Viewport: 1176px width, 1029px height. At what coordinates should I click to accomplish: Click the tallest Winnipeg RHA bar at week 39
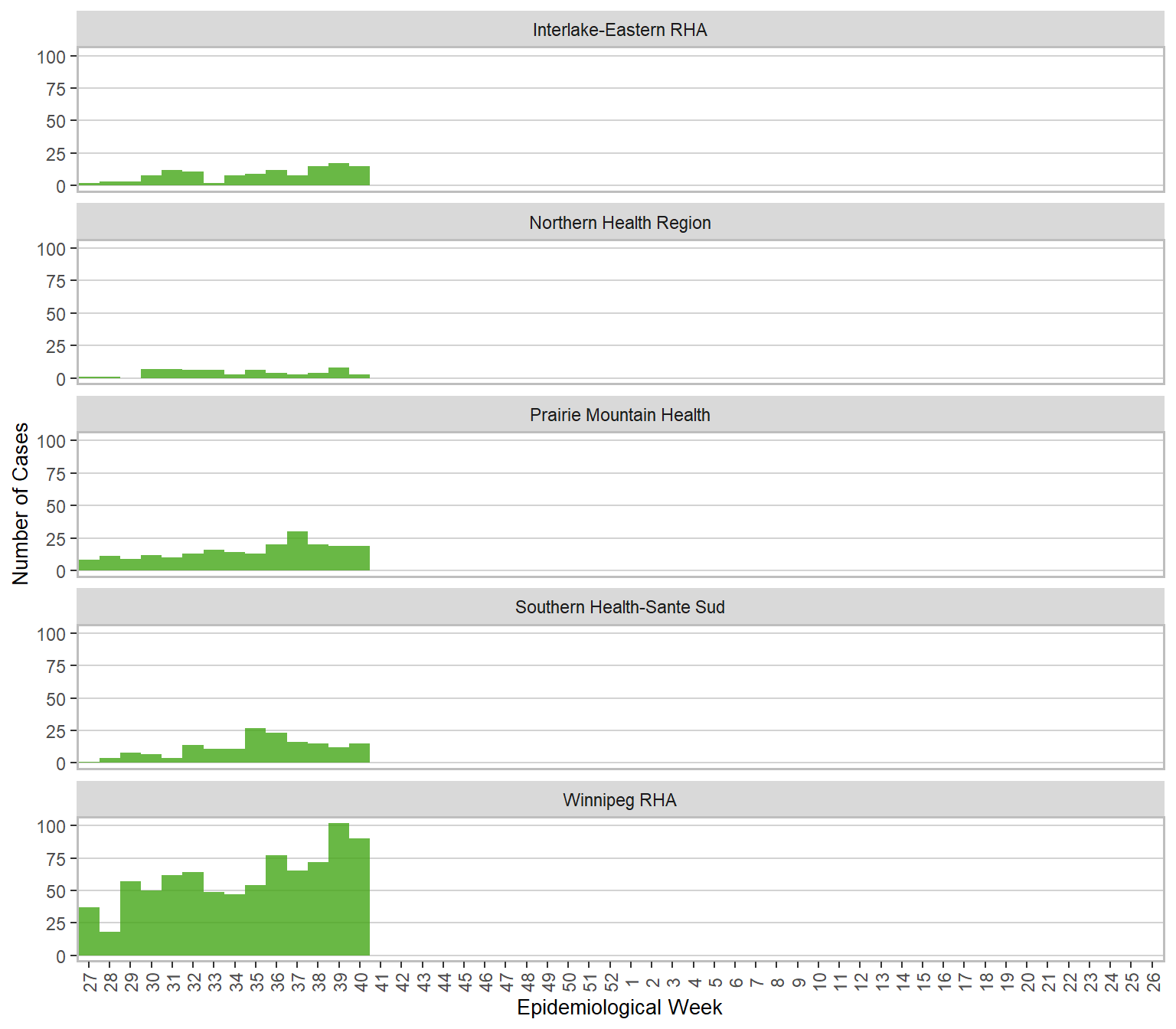(x=338, y=890)
